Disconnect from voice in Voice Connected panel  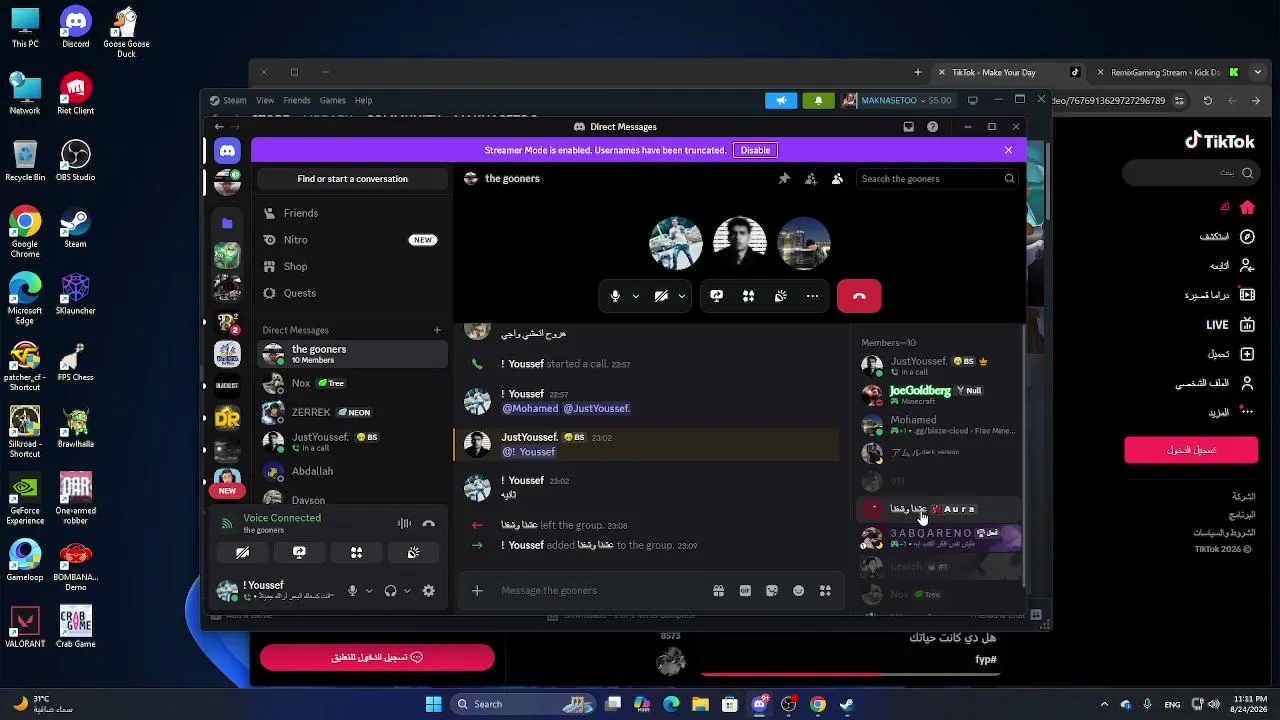tap(428, 524)
